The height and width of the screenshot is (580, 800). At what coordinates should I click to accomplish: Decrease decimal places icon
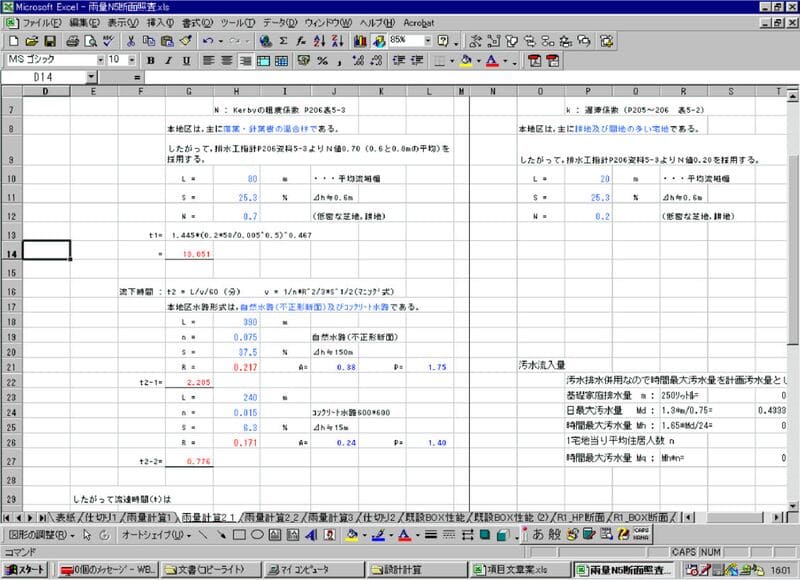coord(377,61)
